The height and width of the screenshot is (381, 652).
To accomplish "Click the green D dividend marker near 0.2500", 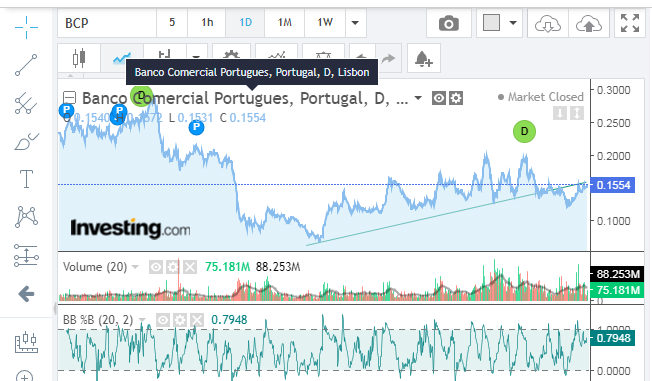I will point(524,131).
